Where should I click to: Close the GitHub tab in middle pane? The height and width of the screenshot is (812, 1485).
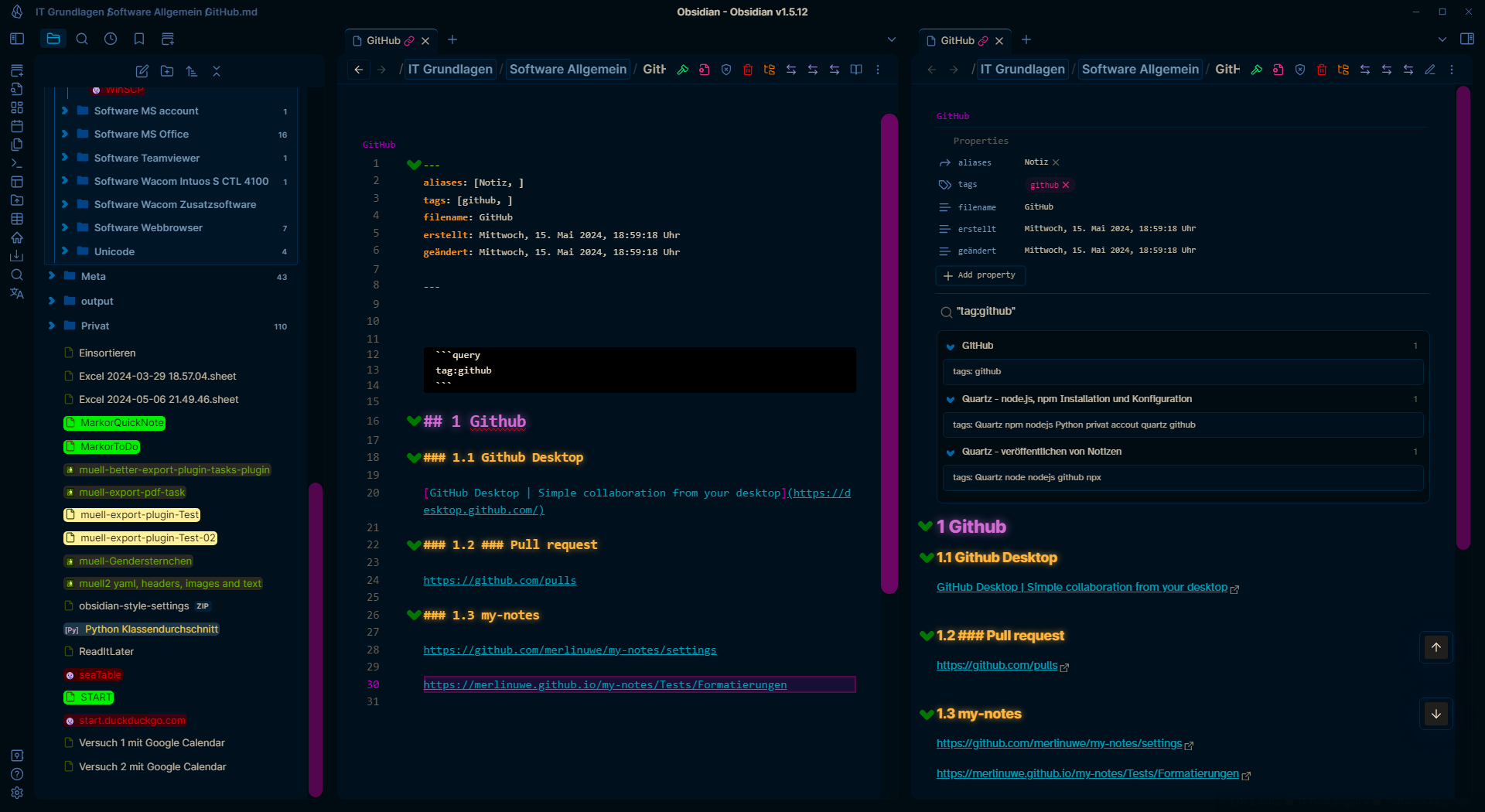point(425,41)
